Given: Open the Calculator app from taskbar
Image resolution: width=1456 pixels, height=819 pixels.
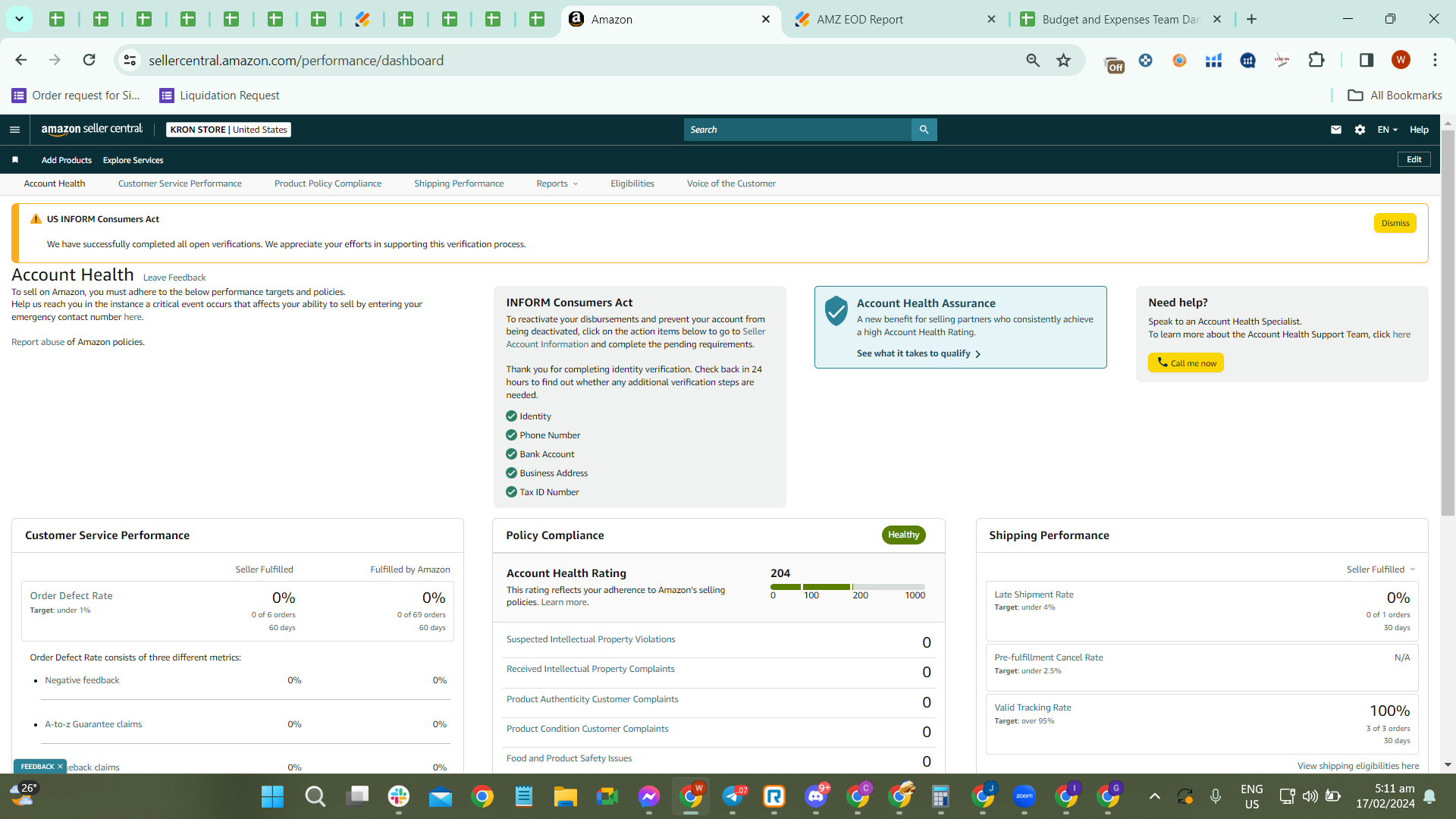Looking at the screenshot, I should [941, 796].
